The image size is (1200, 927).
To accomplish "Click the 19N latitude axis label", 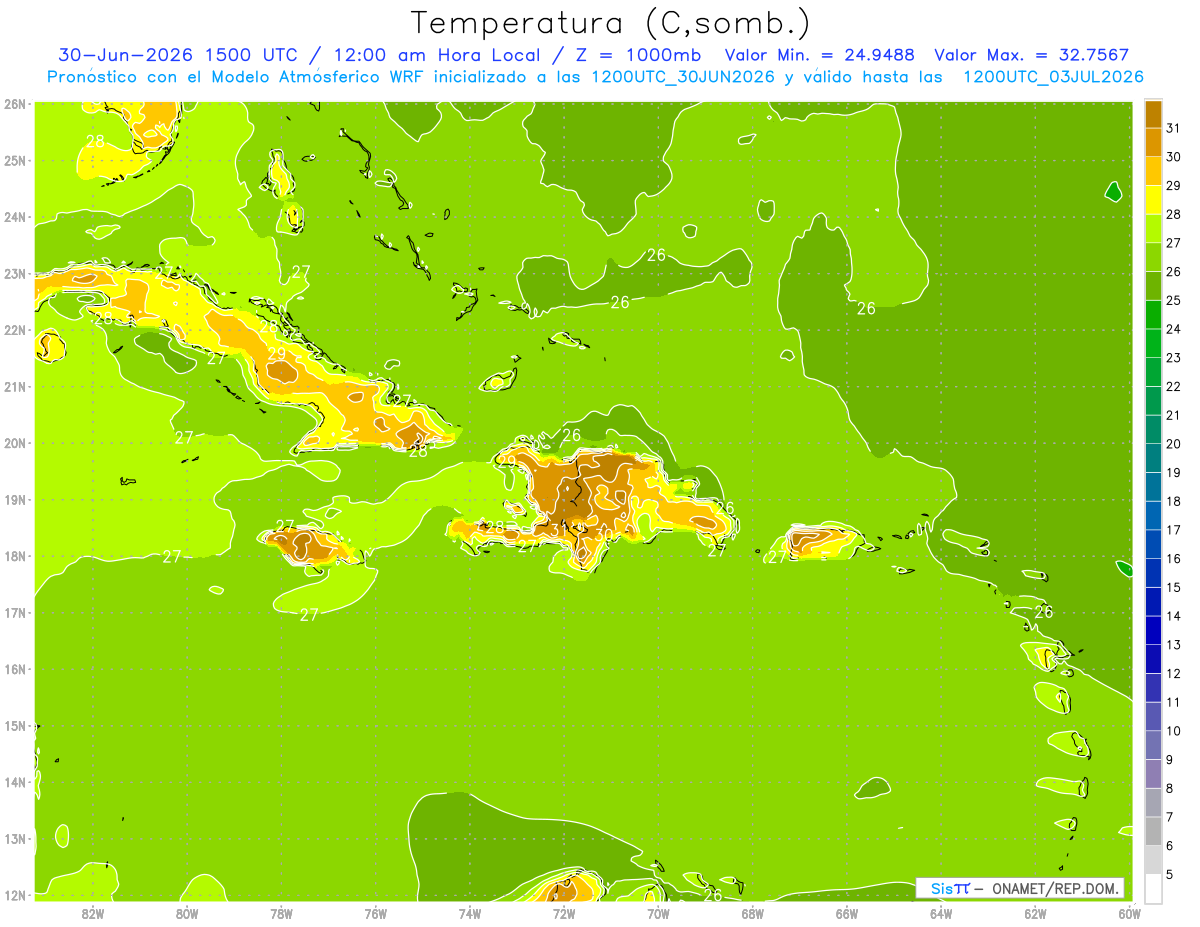I will coord(15,499).
